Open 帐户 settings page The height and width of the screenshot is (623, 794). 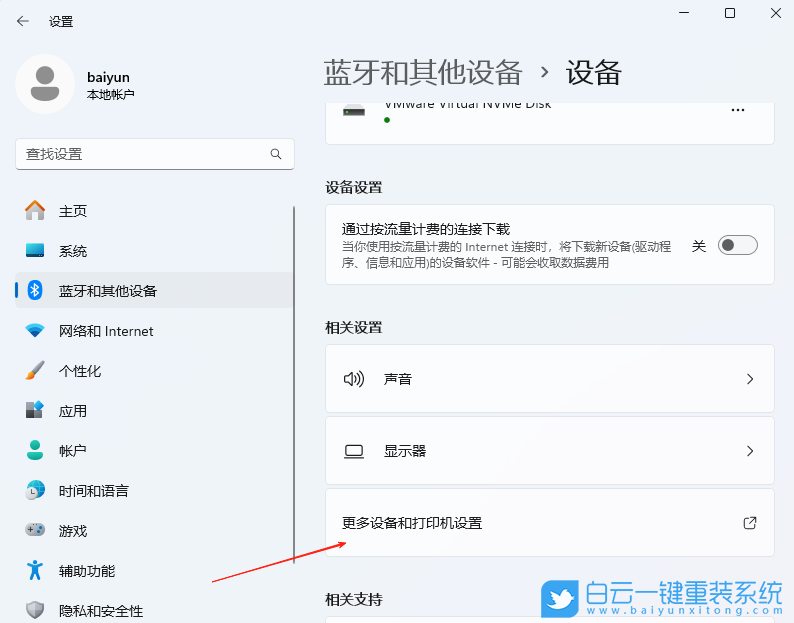tap(154, 450)
